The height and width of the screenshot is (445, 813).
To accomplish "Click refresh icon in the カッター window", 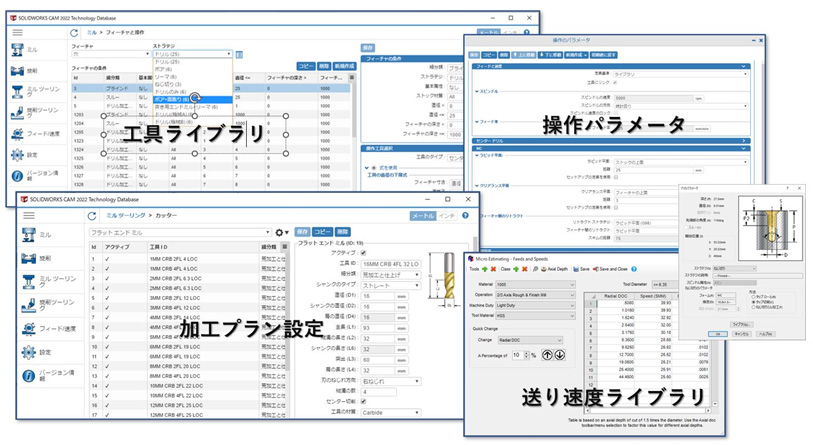I will (x=92, y=216).
